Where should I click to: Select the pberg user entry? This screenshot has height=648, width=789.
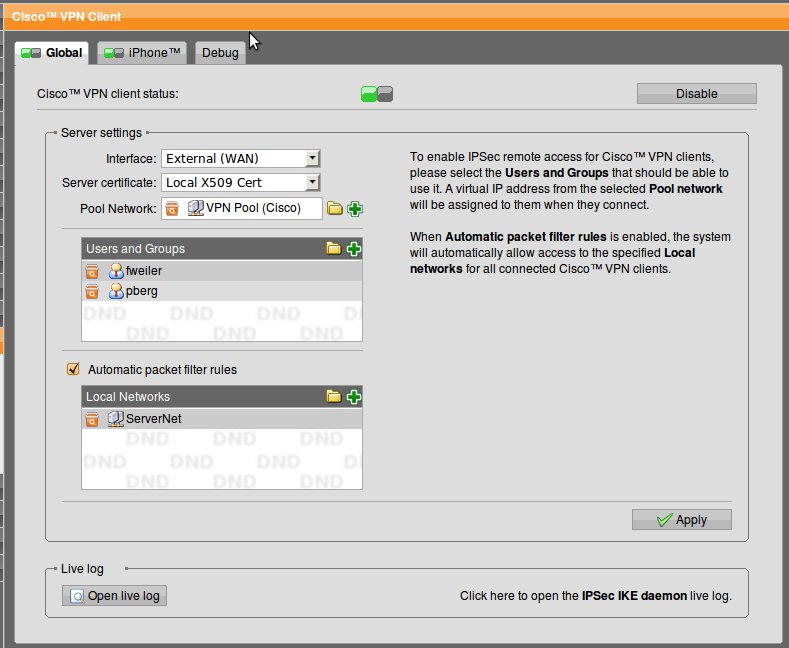[222, 291]
